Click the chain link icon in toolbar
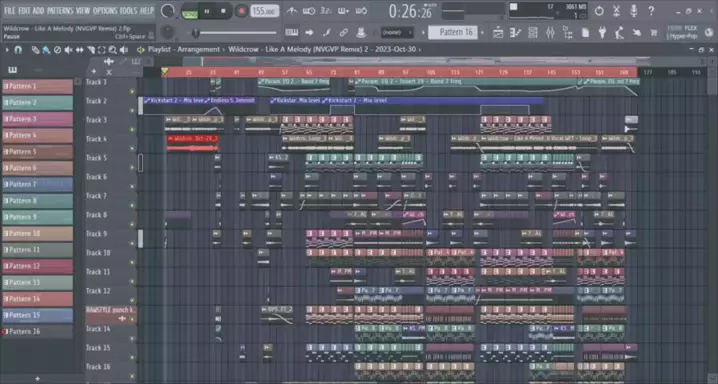Screen dimensions: 718x384 point(344,32)
